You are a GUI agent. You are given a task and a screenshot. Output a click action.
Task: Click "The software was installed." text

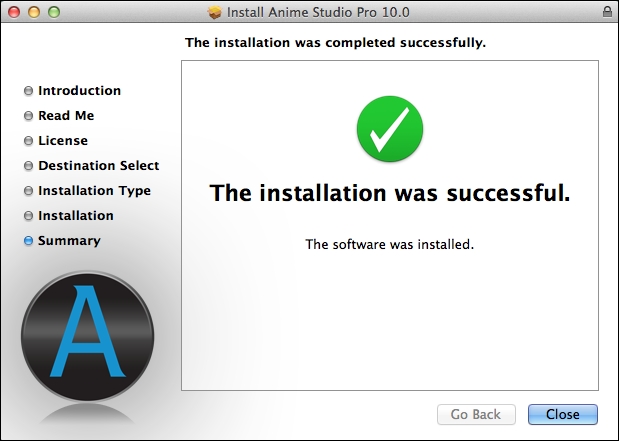click(x=389, y=244)
